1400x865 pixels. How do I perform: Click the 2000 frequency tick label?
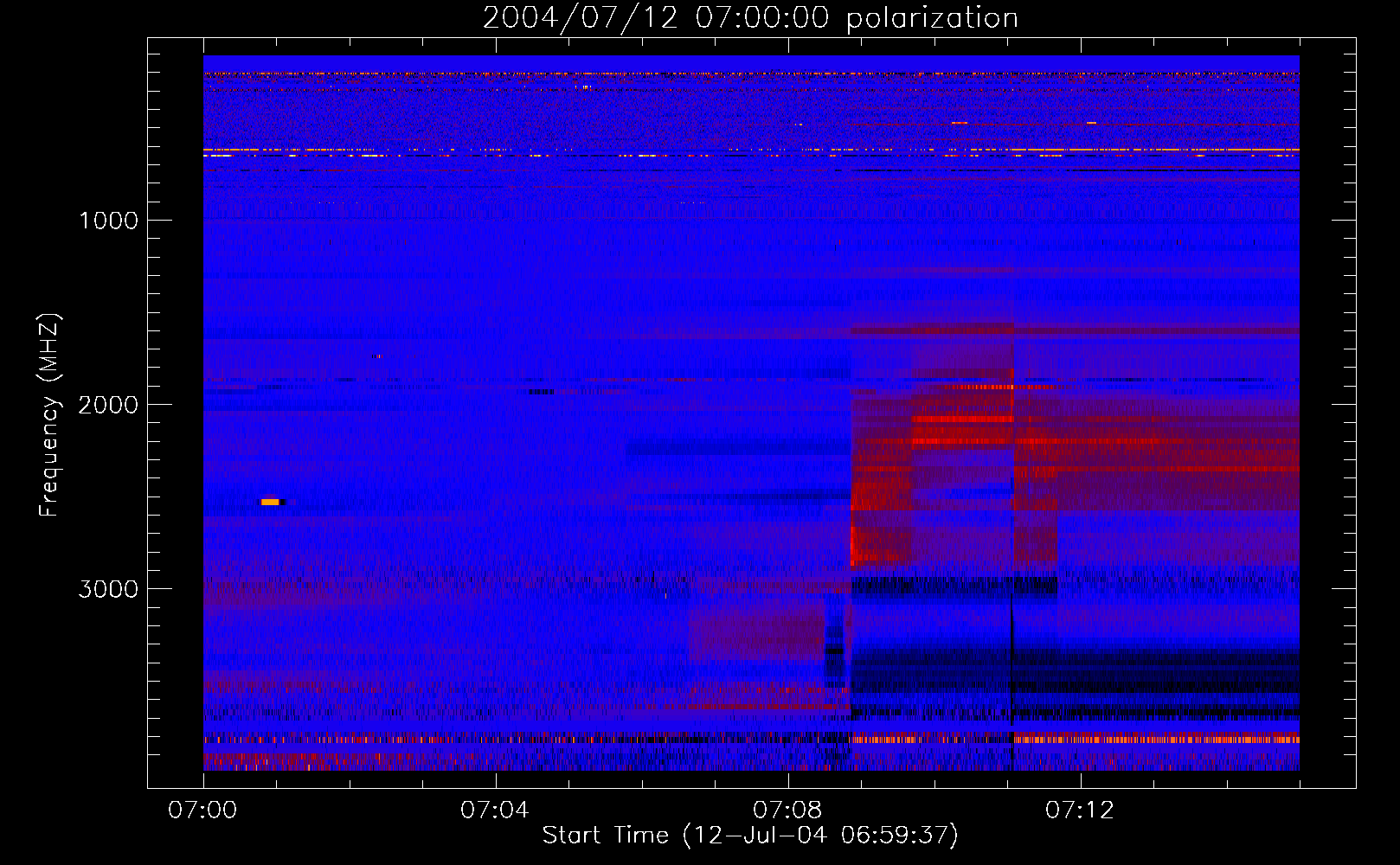click(108, 405)
